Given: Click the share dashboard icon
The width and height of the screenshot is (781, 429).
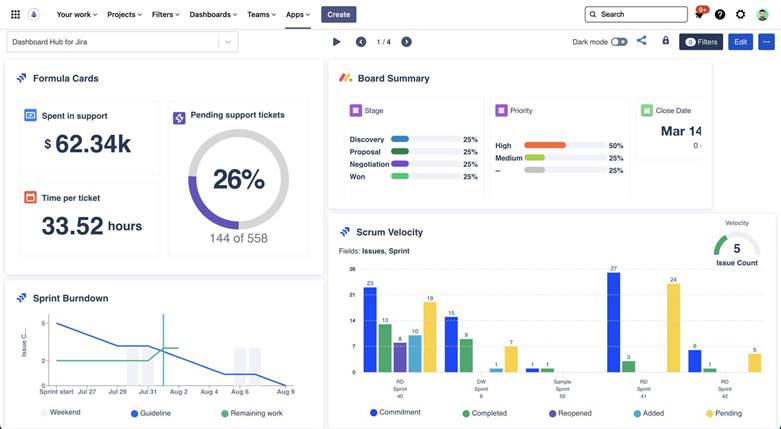Looking at the screenshot, I should coord(642,41).
